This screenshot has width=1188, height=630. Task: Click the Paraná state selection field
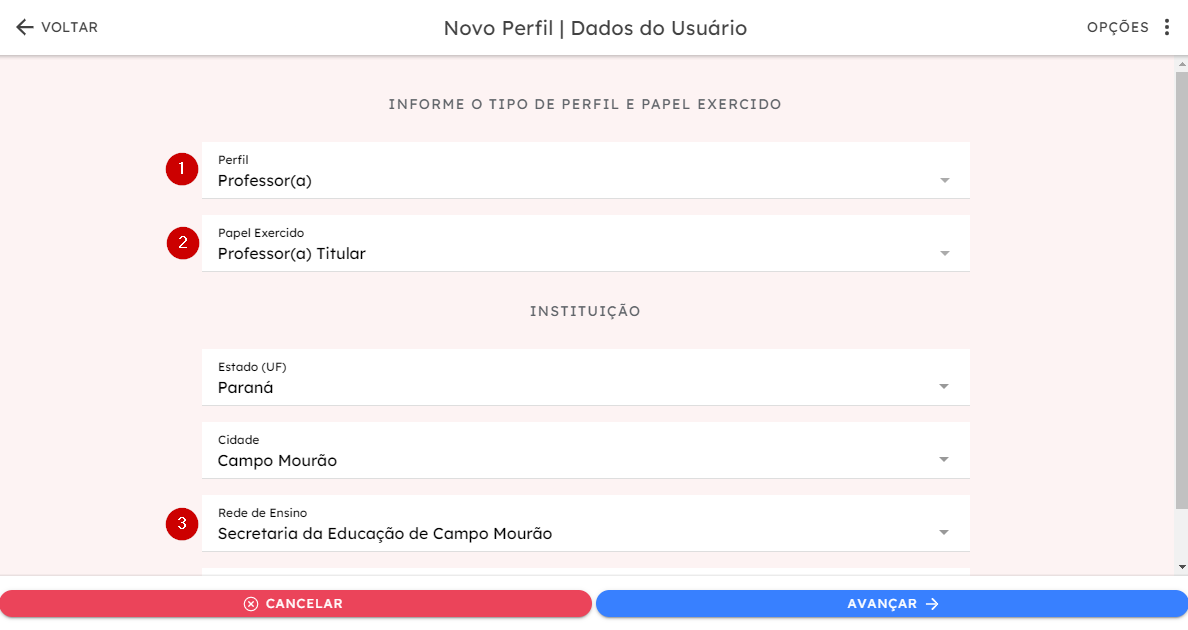pos(586,377)
